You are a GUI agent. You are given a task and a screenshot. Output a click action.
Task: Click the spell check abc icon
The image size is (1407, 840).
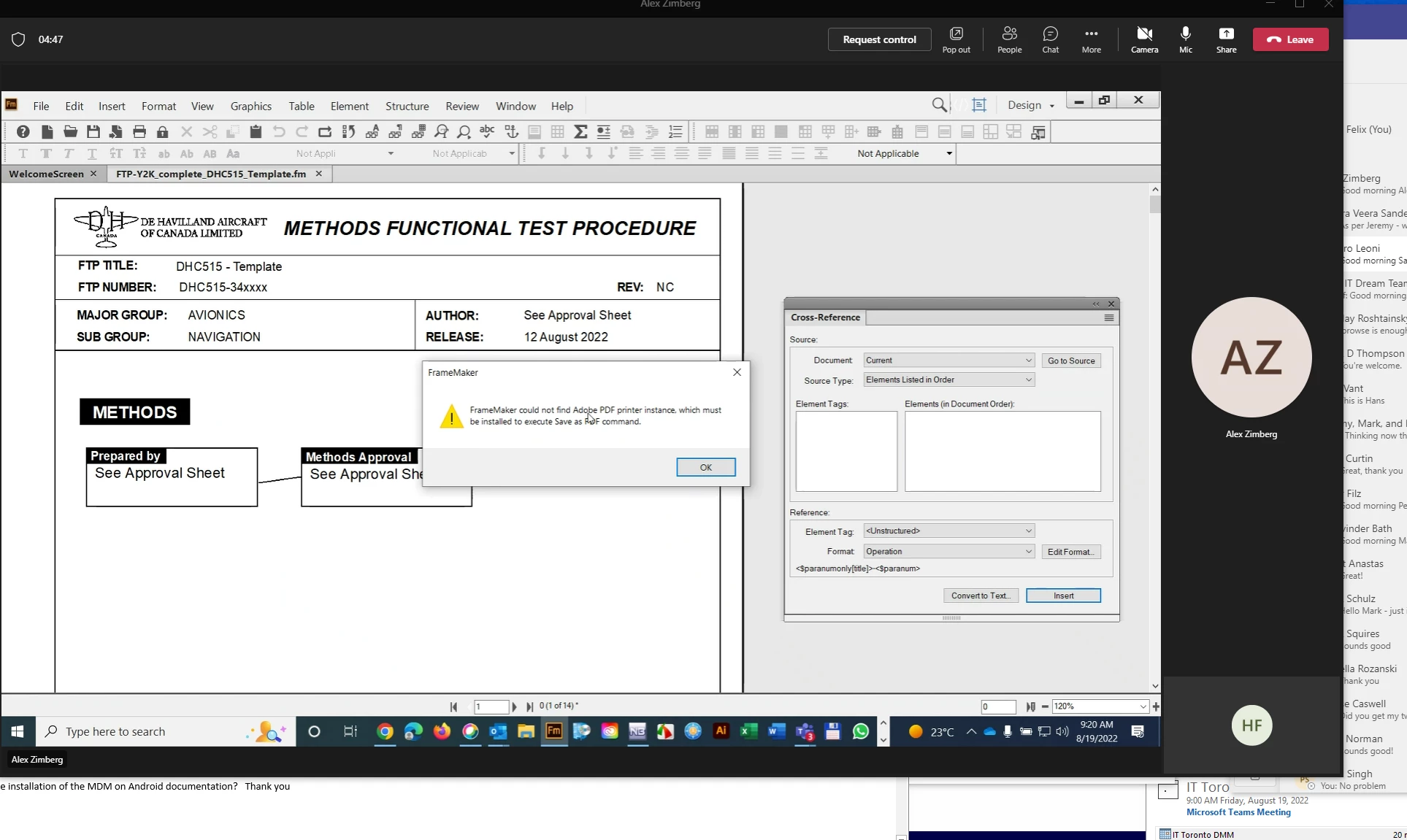tap(487, 132)
